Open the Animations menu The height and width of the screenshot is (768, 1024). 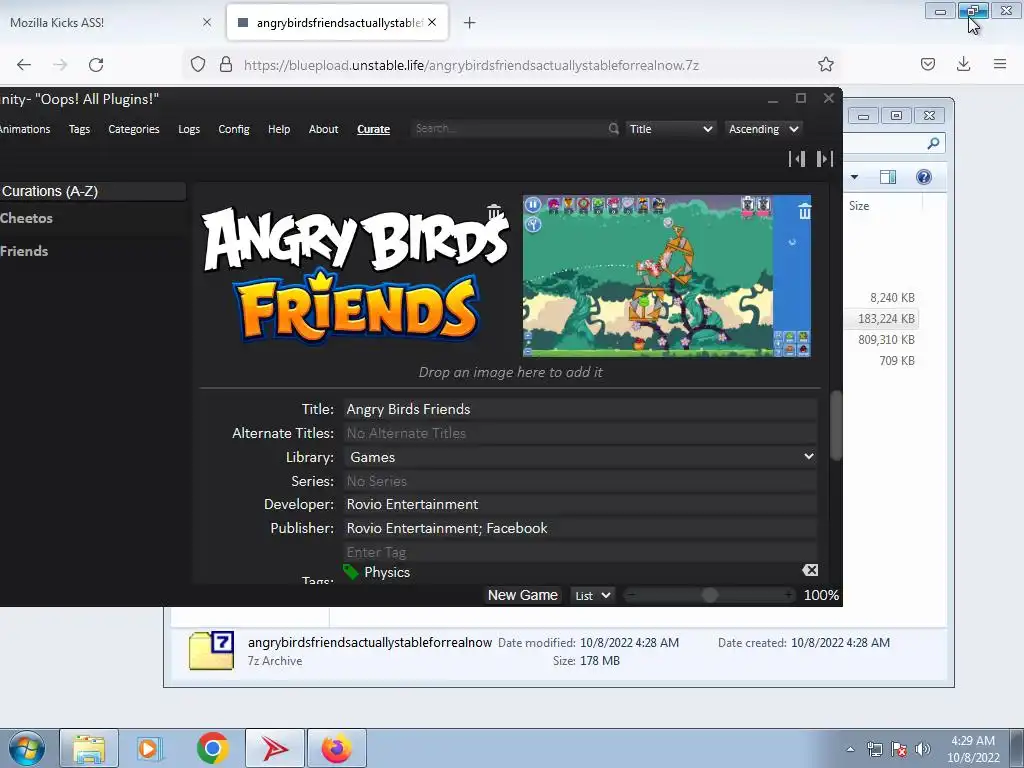[25, 129]
